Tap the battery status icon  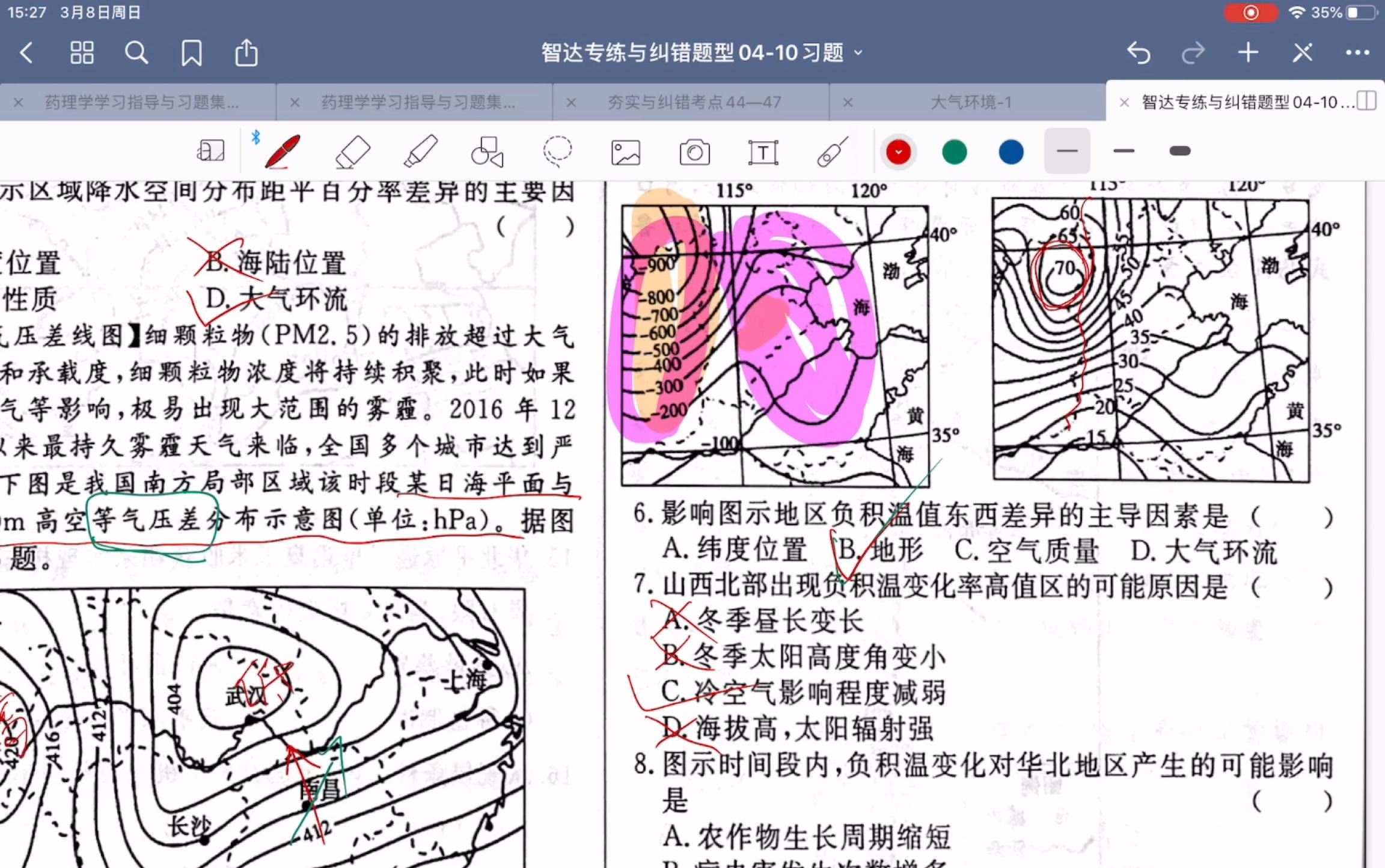coord(1360,13)
